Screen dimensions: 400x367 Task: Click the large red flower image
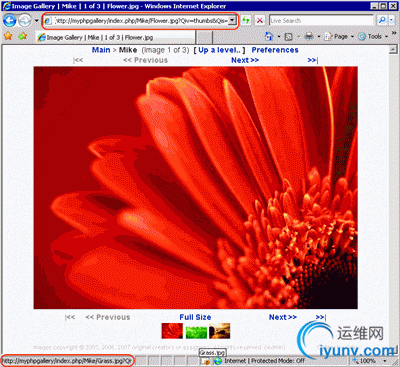196,188
